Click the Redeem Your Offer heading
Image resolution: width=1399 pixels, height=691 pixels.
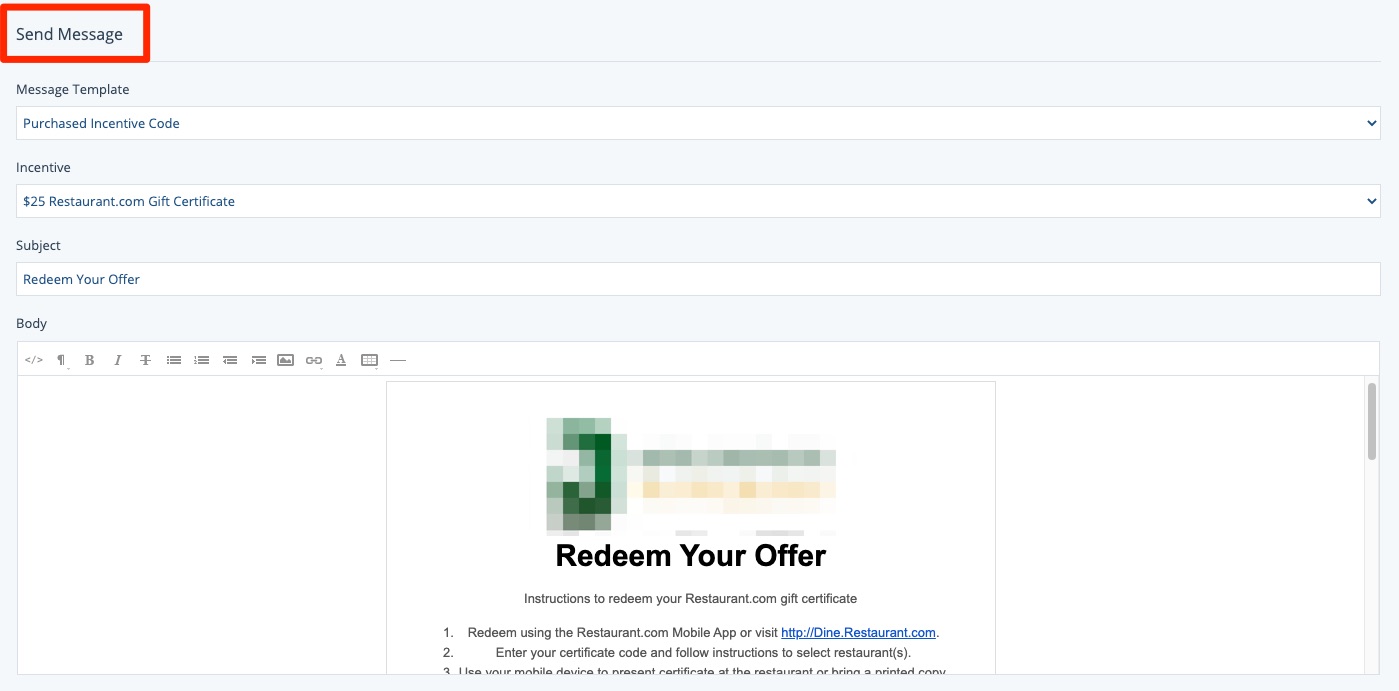(x=691, y=555)
